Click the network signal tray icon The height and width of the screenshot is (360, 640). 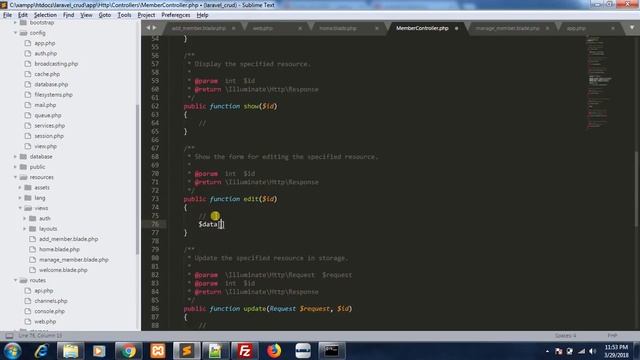(581, 351)
